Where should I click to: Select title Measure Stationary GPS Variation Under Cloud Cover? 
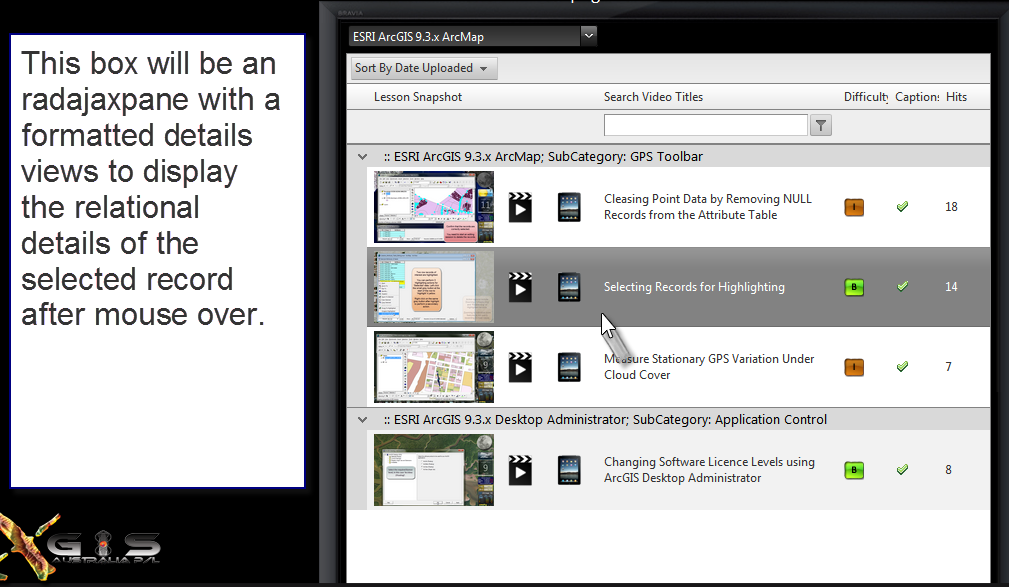709,367
